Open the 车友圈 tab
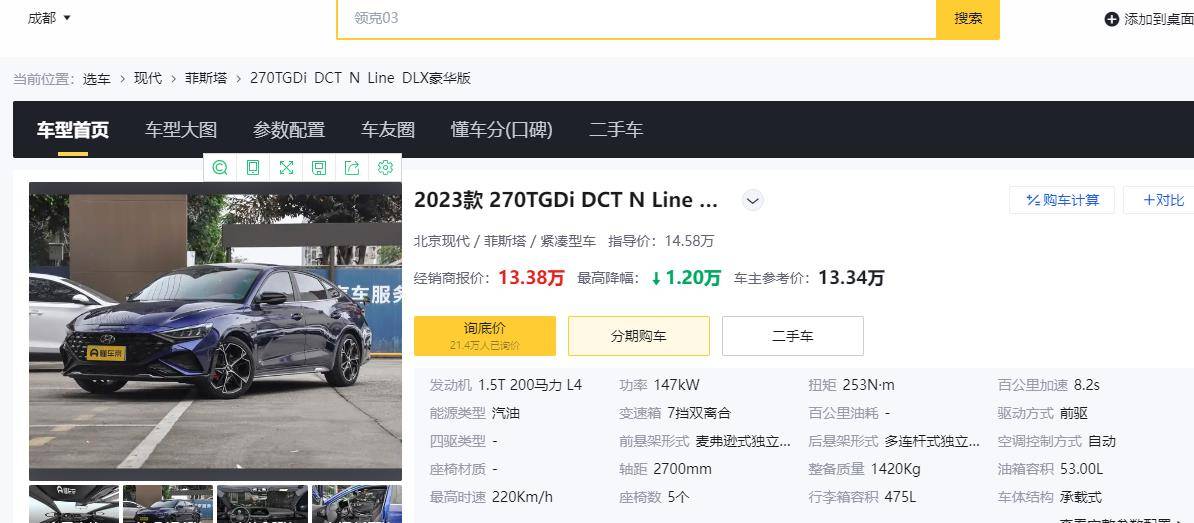The width and height of the screenshot is (1194, 523). [x=388, y=130]
